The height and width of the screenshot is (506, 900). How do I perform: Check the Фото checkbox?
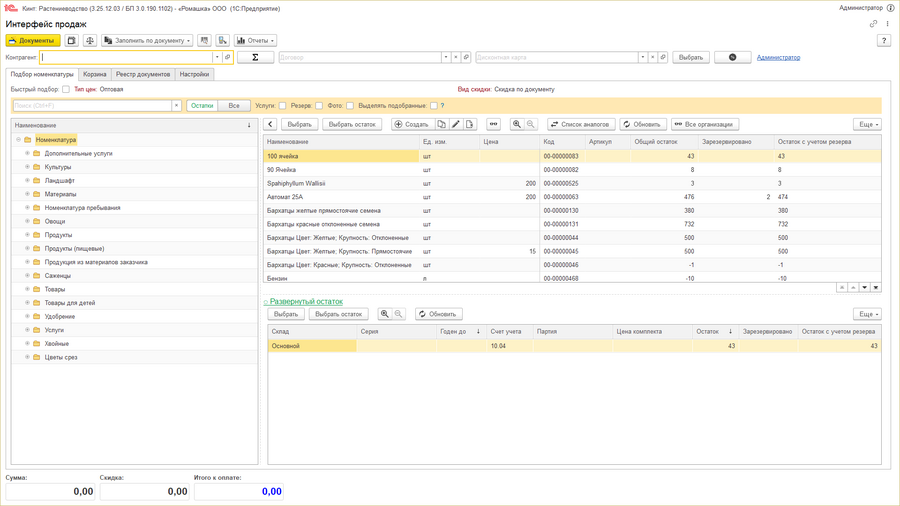point(350,106)
